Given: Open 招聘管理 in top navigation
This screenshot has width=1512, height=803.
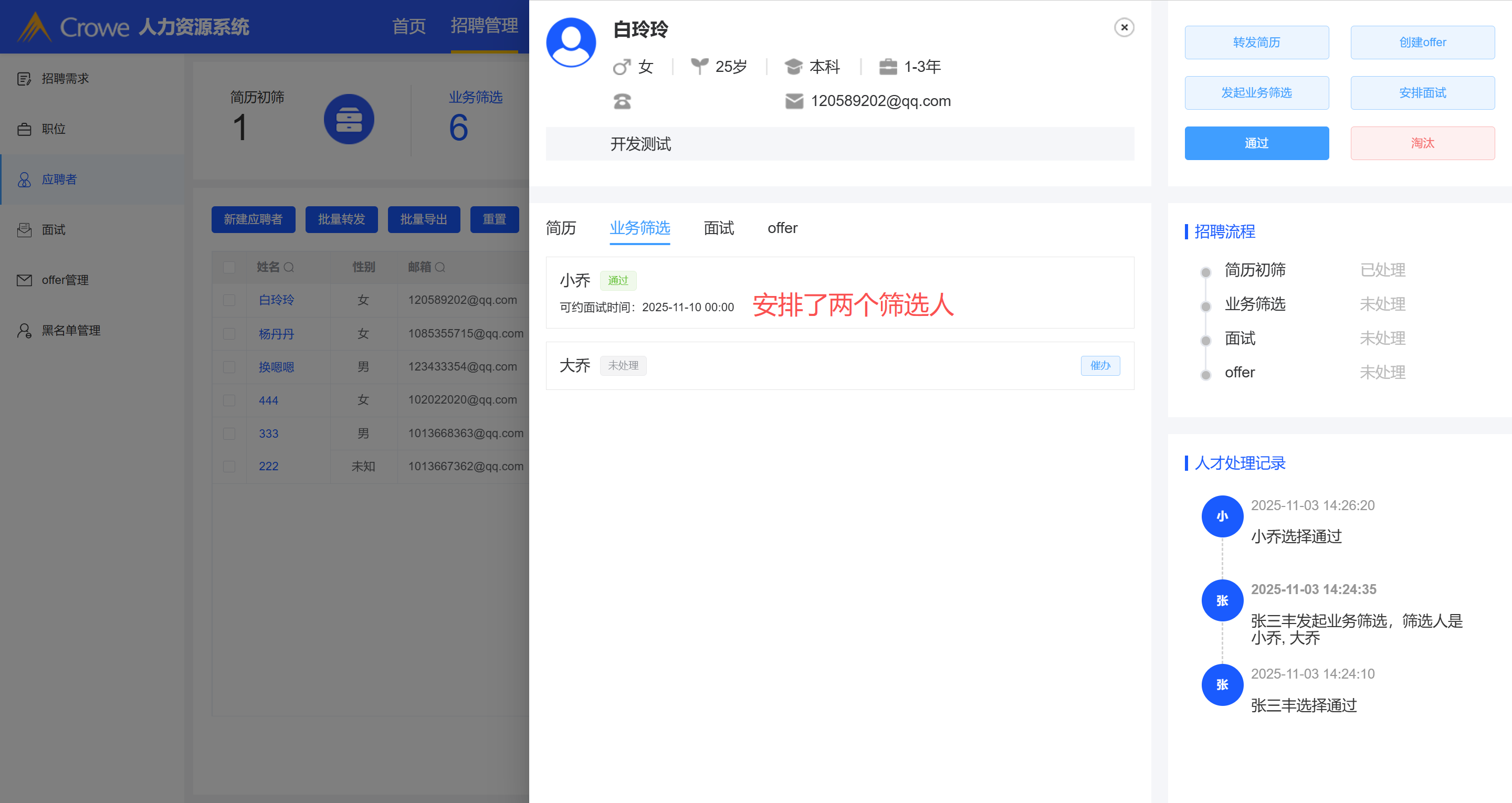Looking at the screenshot, I should pyautogui.click(x=484, y=26).
